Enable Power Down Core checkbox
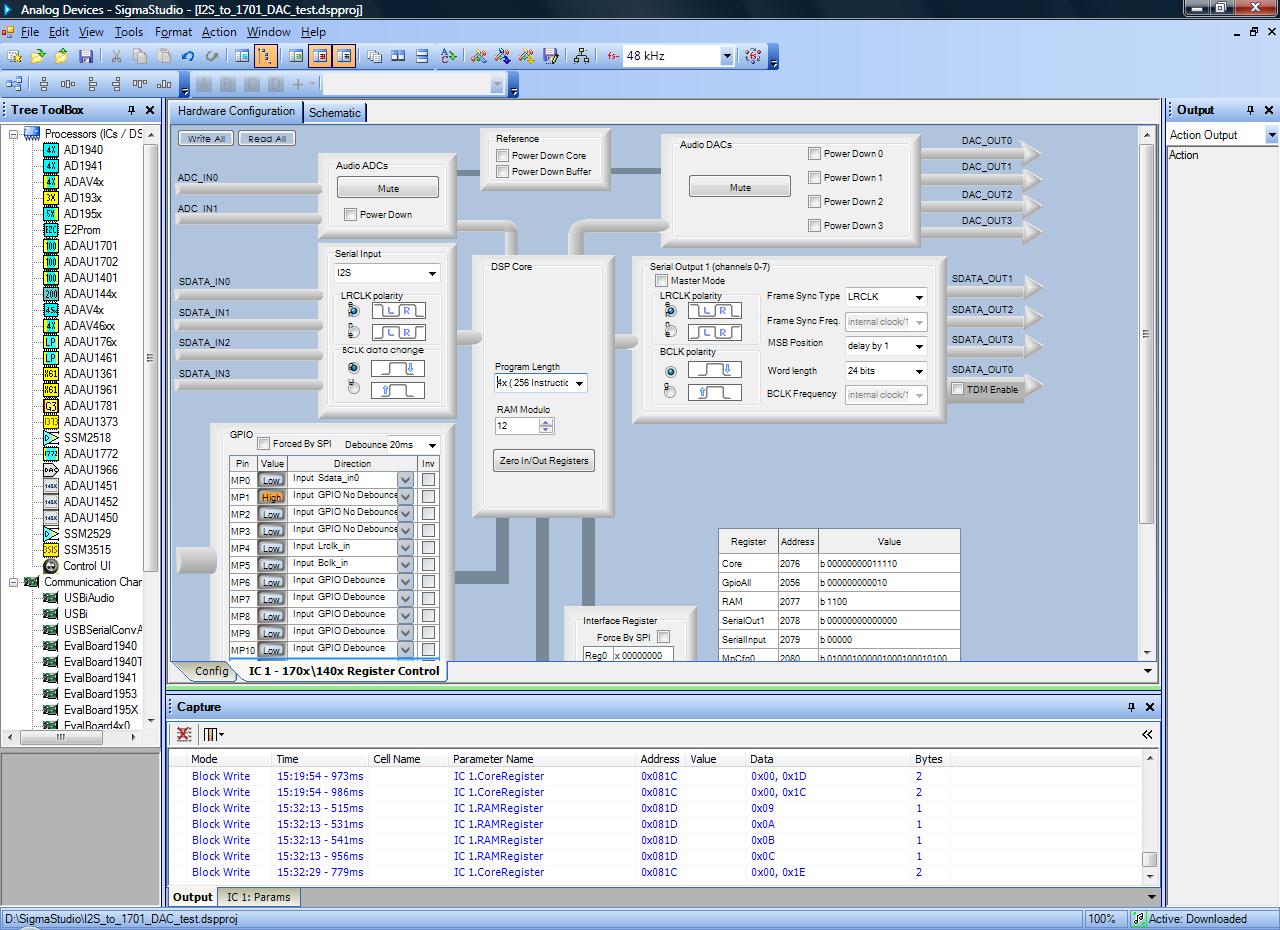This screenshot has width=1280, height=930. pyautogui.click(x=503, y=156)
